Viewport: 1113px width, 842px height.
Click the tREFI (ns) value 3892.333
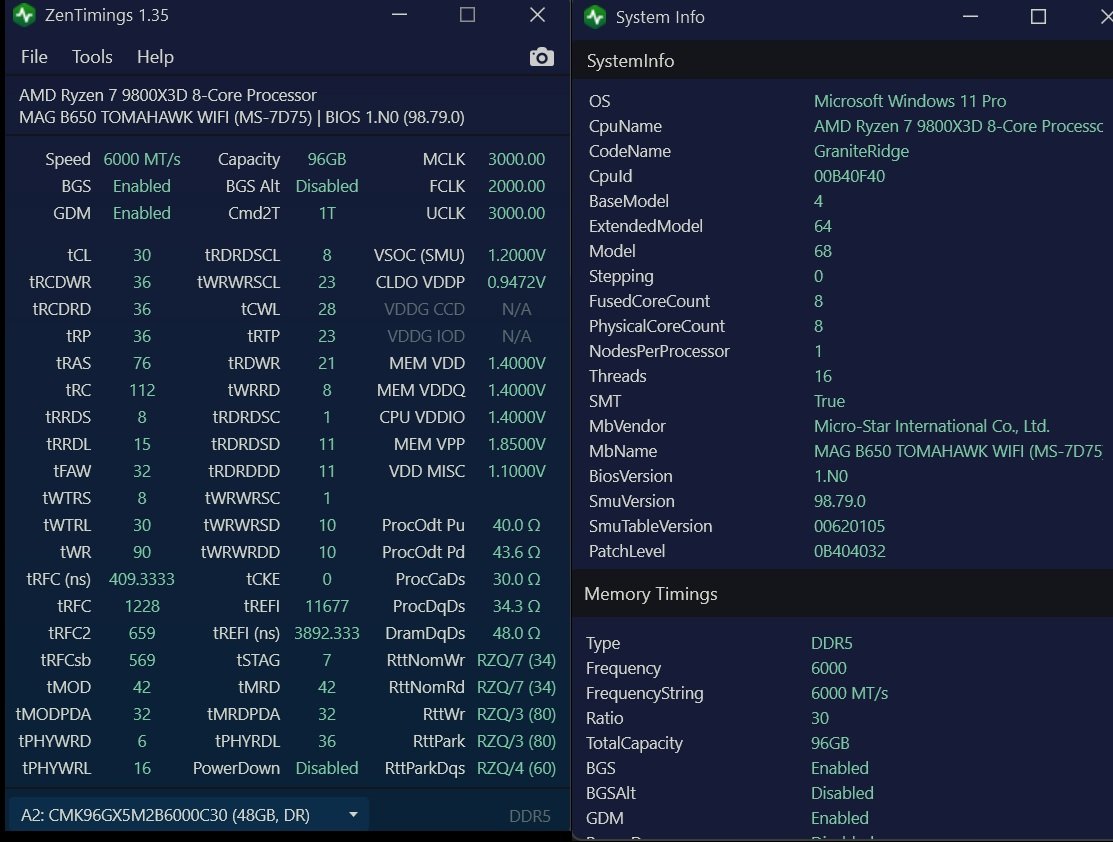click(327, 633)
